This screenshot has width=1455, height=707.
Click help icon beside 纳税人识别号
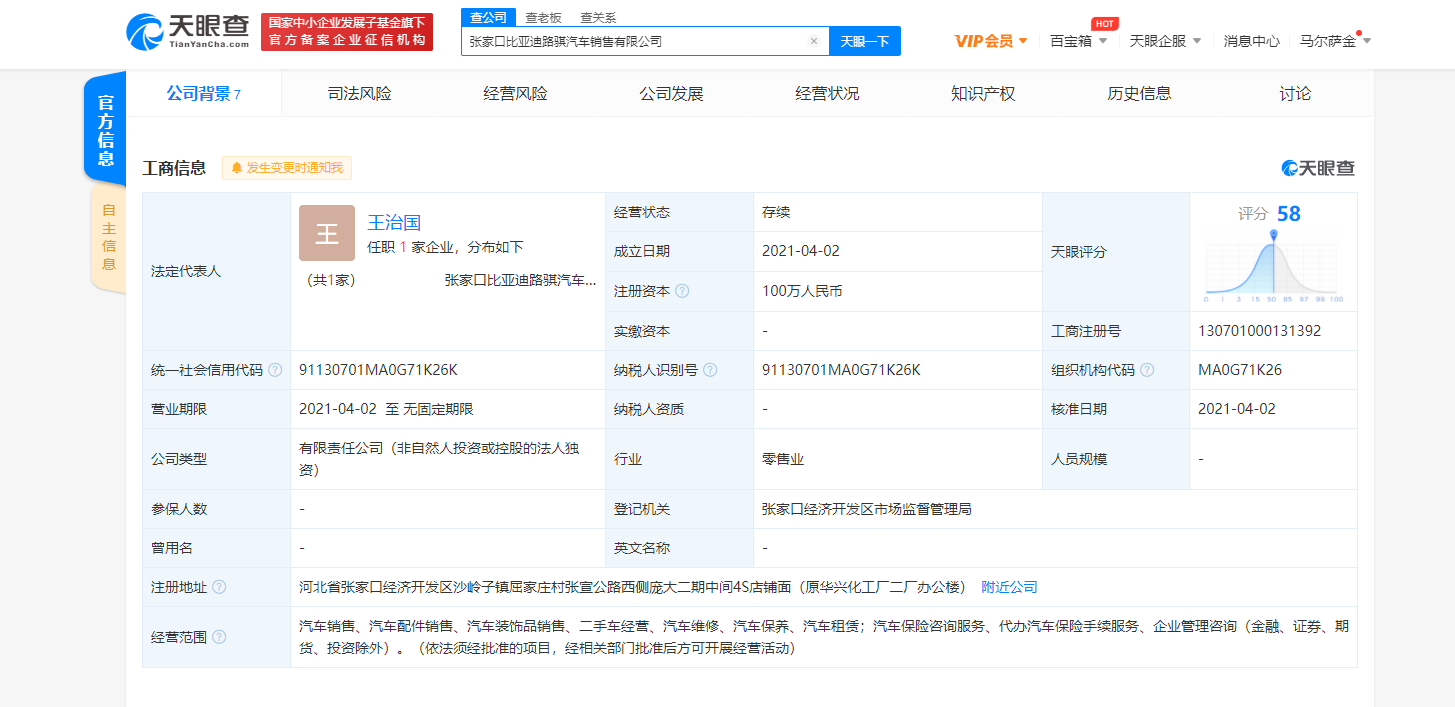710,370
